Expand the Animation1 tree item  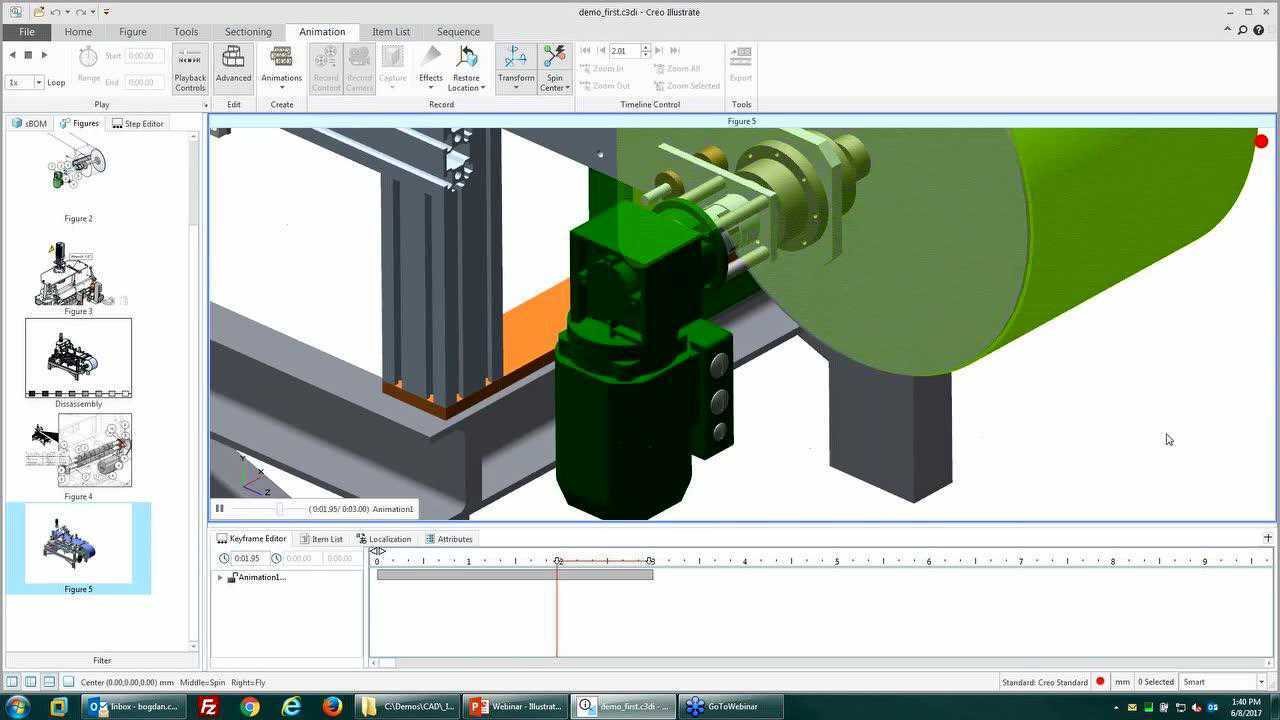point(220,578)
